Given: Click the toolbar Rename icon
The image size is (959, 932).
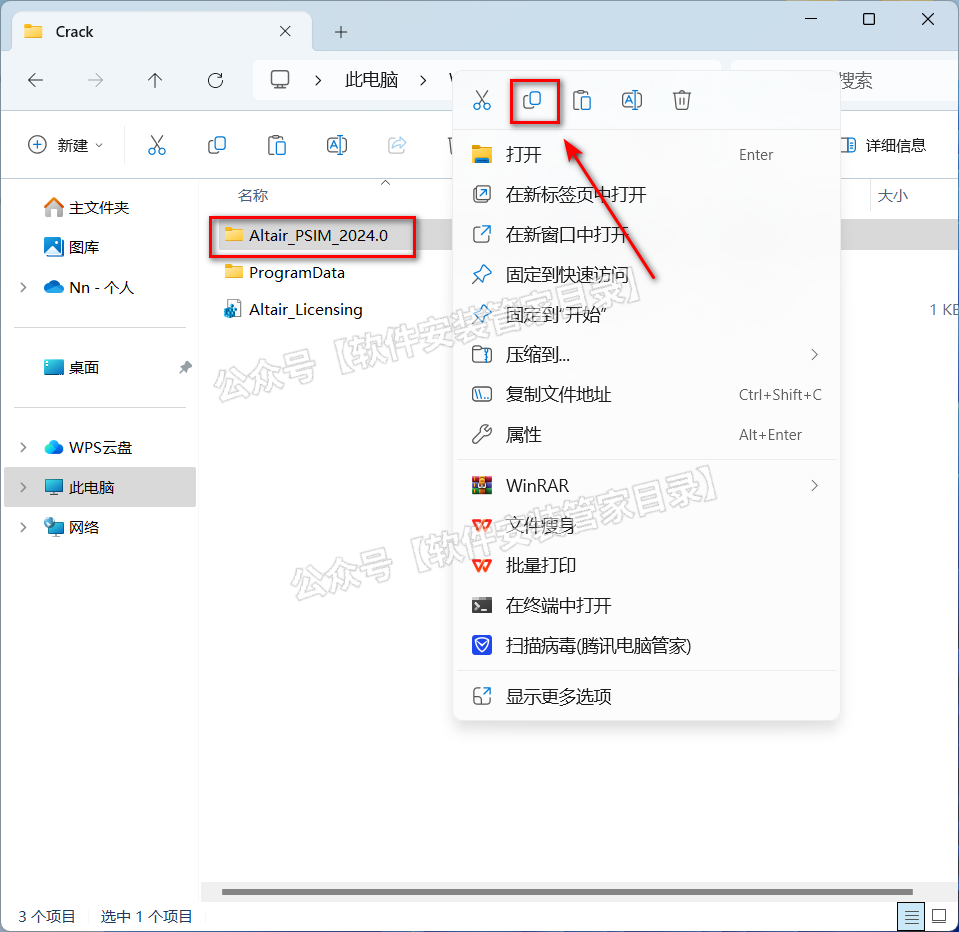Looking at the screenshot, I should [337, 145].
